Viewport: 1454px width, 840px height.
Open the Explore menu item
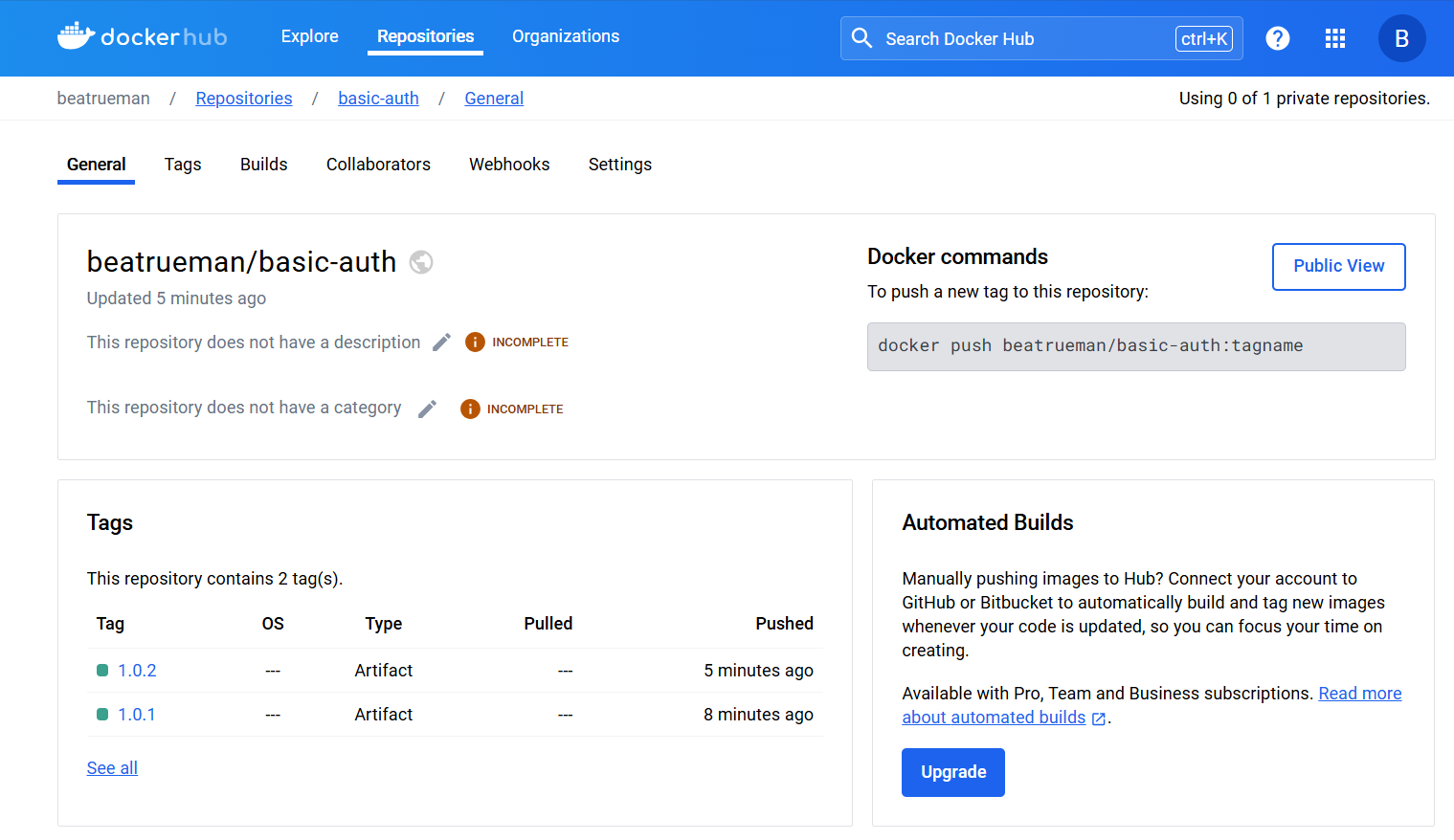[309, 36]
